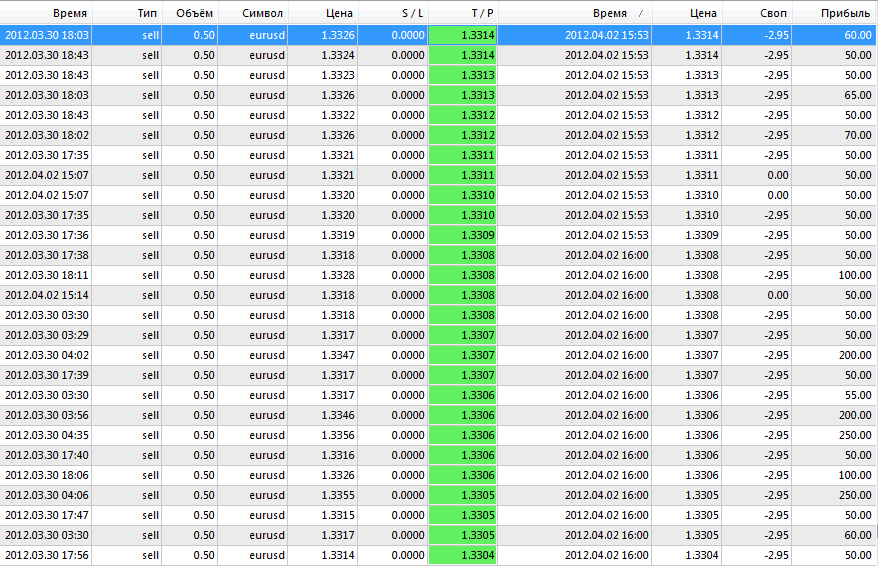This screenshot has height=566, width=878.
Task: Select the 2012.03.30 18:06 open time cell
Action: (x=46, y=475)
